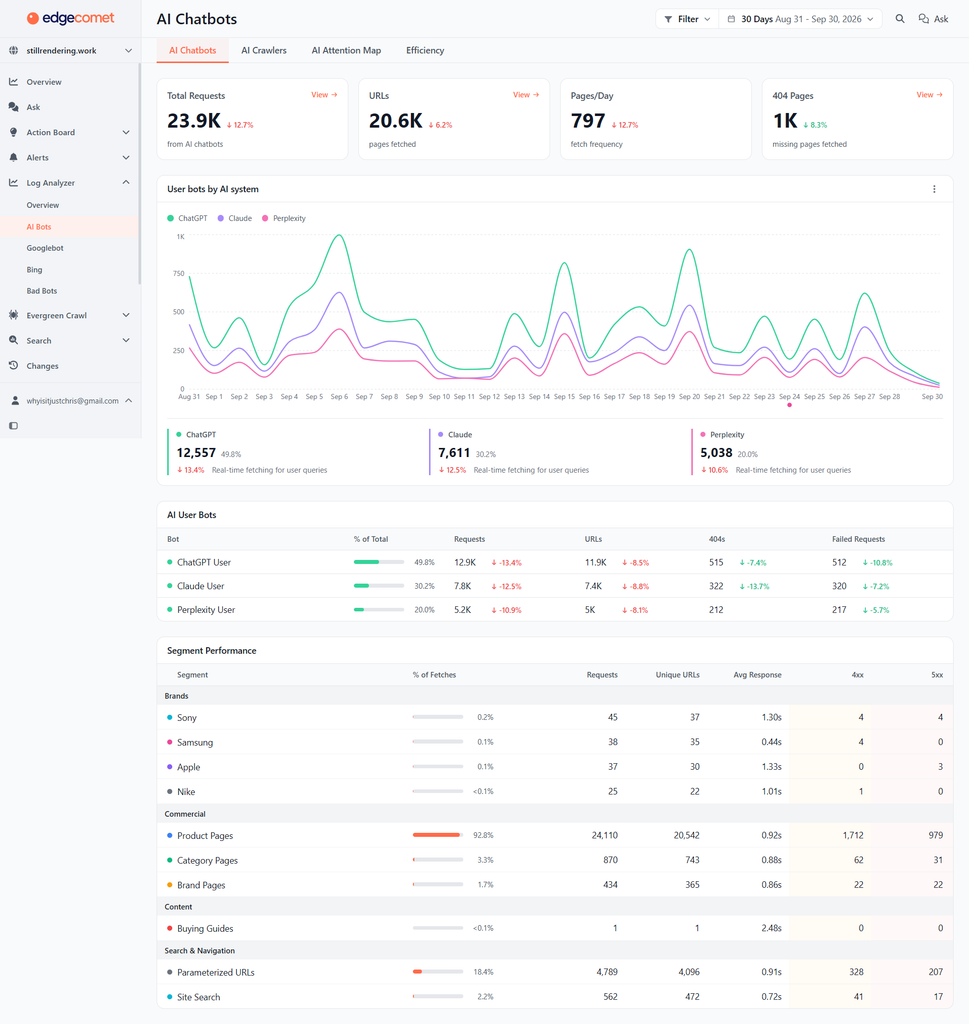Open the search magnifier in header
This screenshot has width=969, height=1024.
tap(900, 19)
